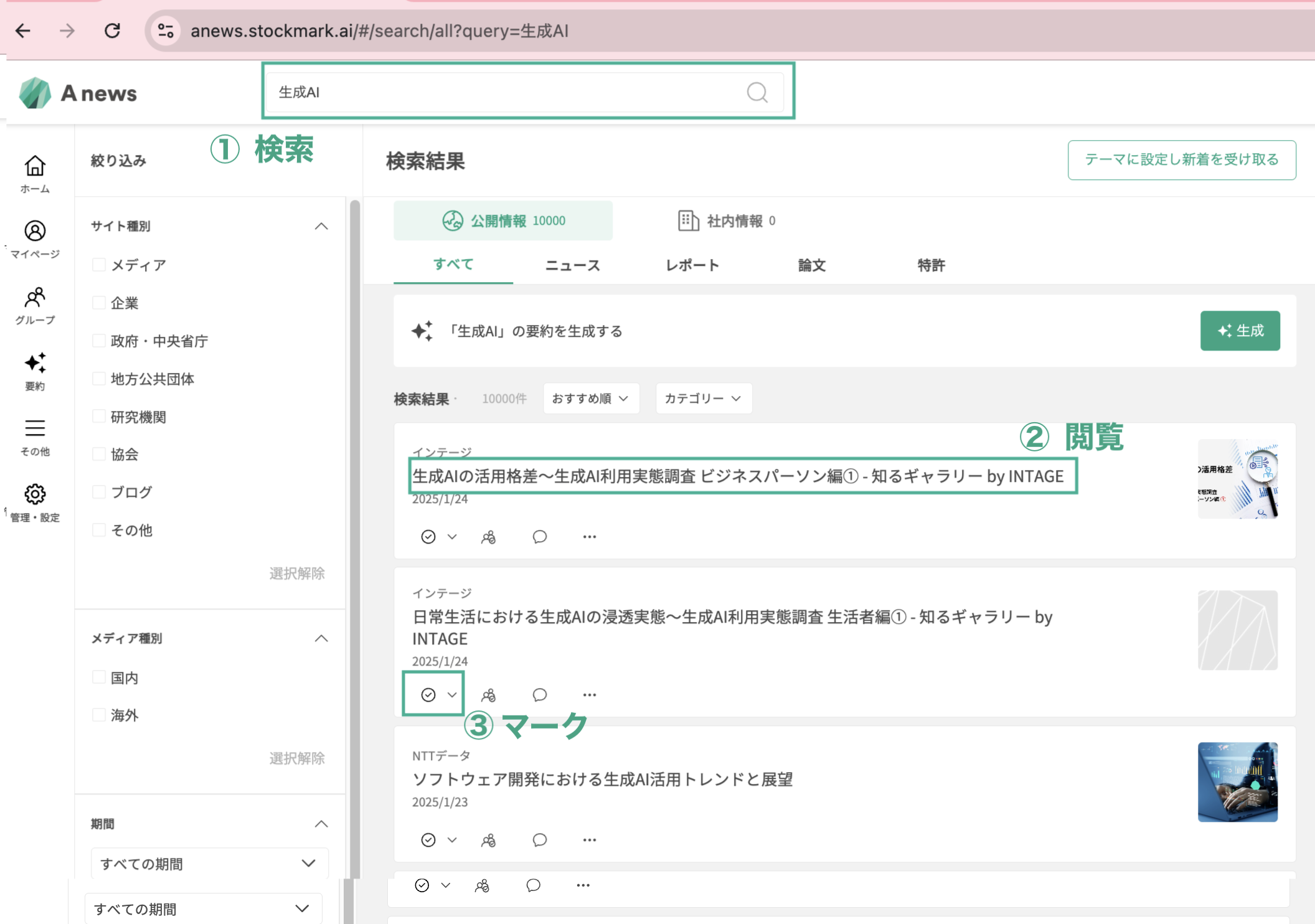Tick the 海外 media type checkbox
The image size is (1315, 924).
pyautogui.click(x=99, y=715)
